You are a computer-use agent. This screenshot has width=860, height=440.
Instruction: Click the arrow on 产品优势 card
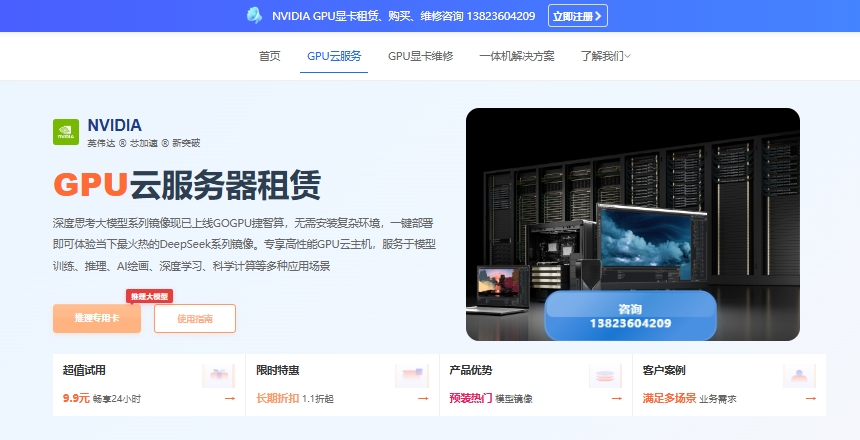(615, 398)
